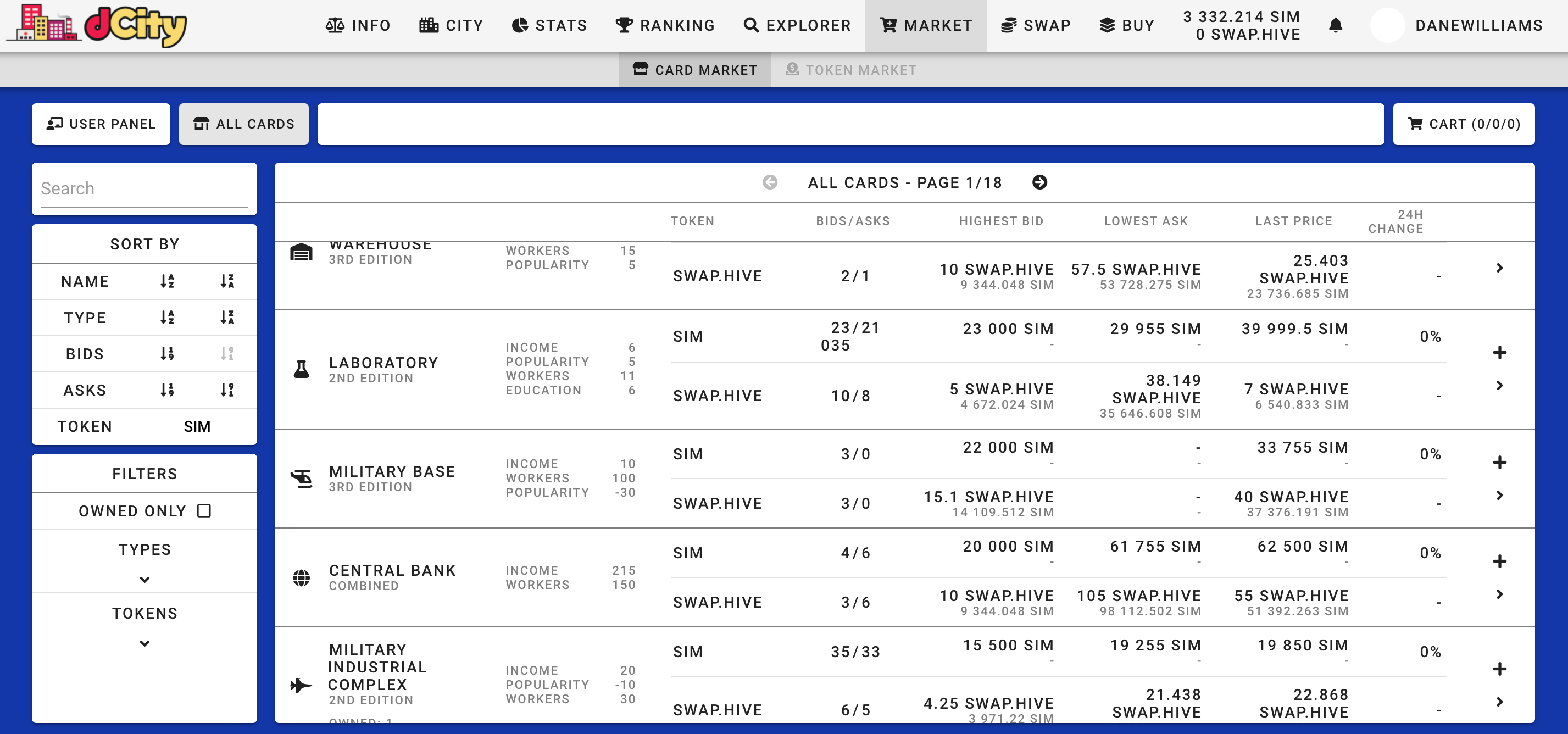
Task: Click the Military Base helicopter icon
Action: [x=301, y=479]
